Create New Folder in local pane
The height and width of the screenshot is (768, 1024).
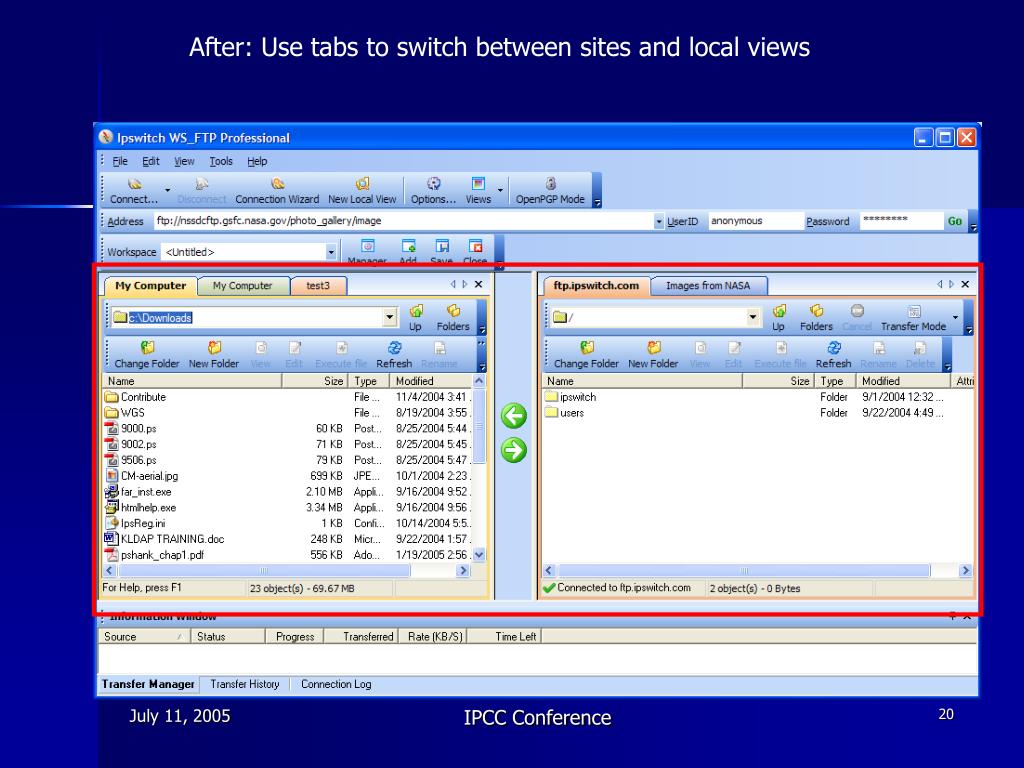tap(214, 355)
